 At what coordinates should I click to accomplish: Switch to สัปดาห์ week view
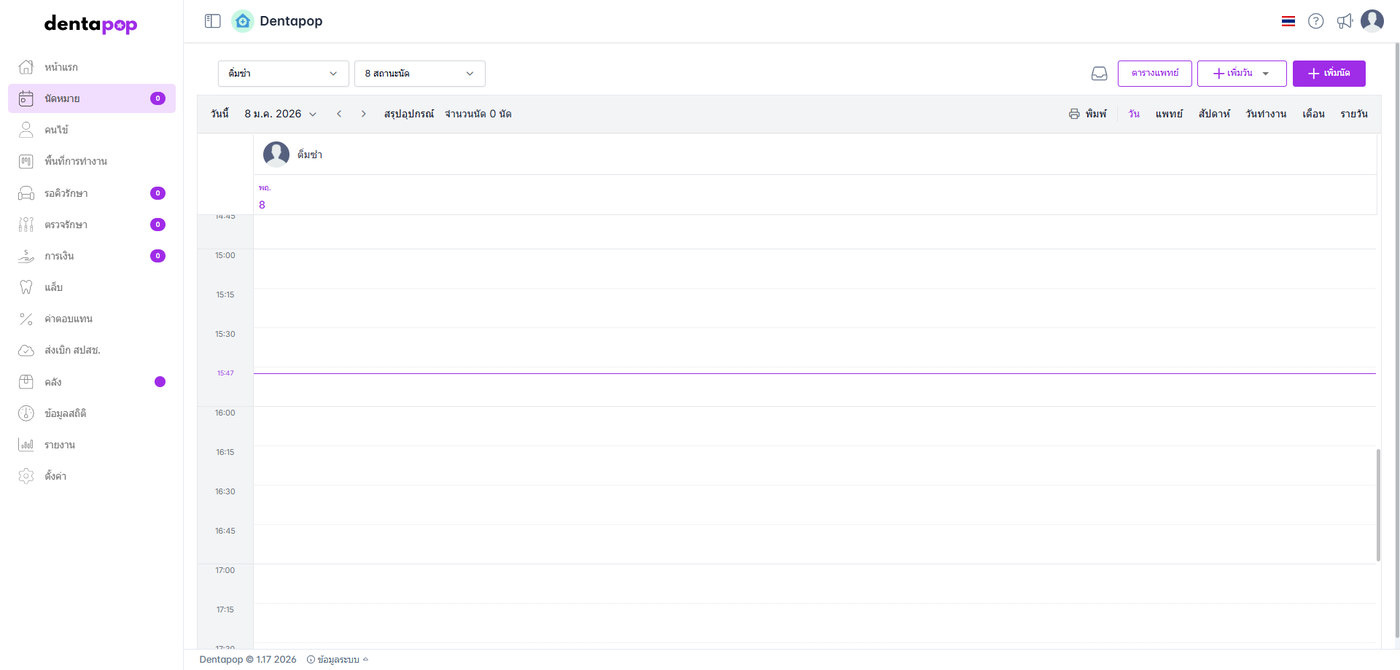tap(1214, 114)
